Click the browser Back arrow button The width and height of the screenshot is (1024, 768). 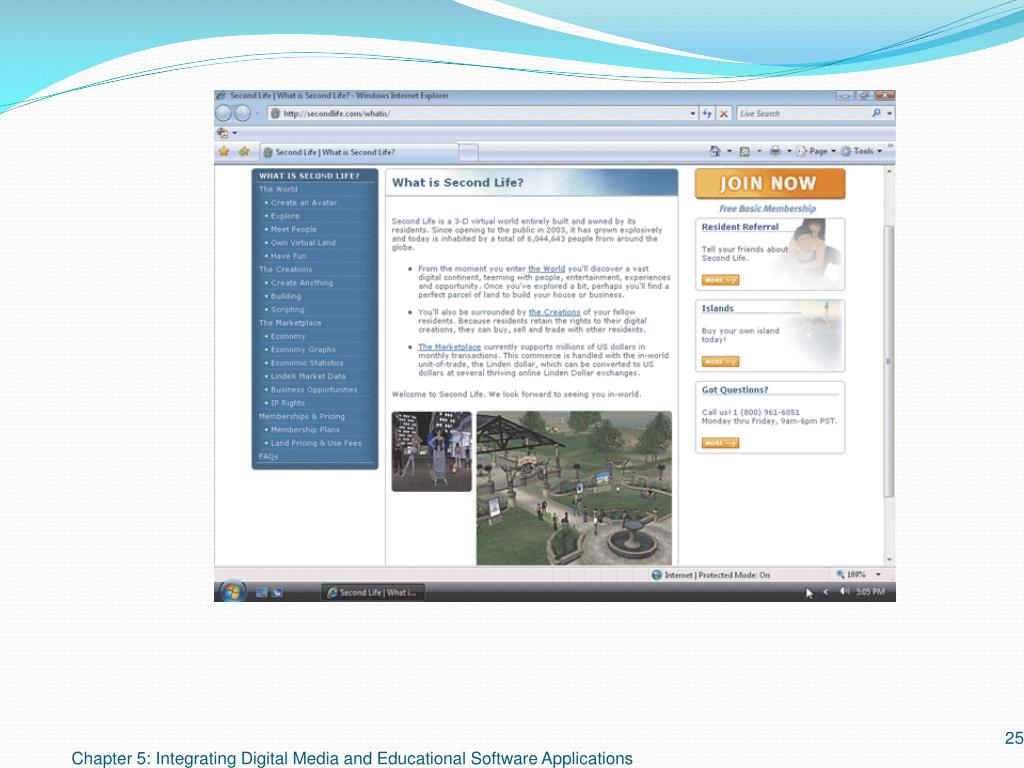(x=223, y=114)
